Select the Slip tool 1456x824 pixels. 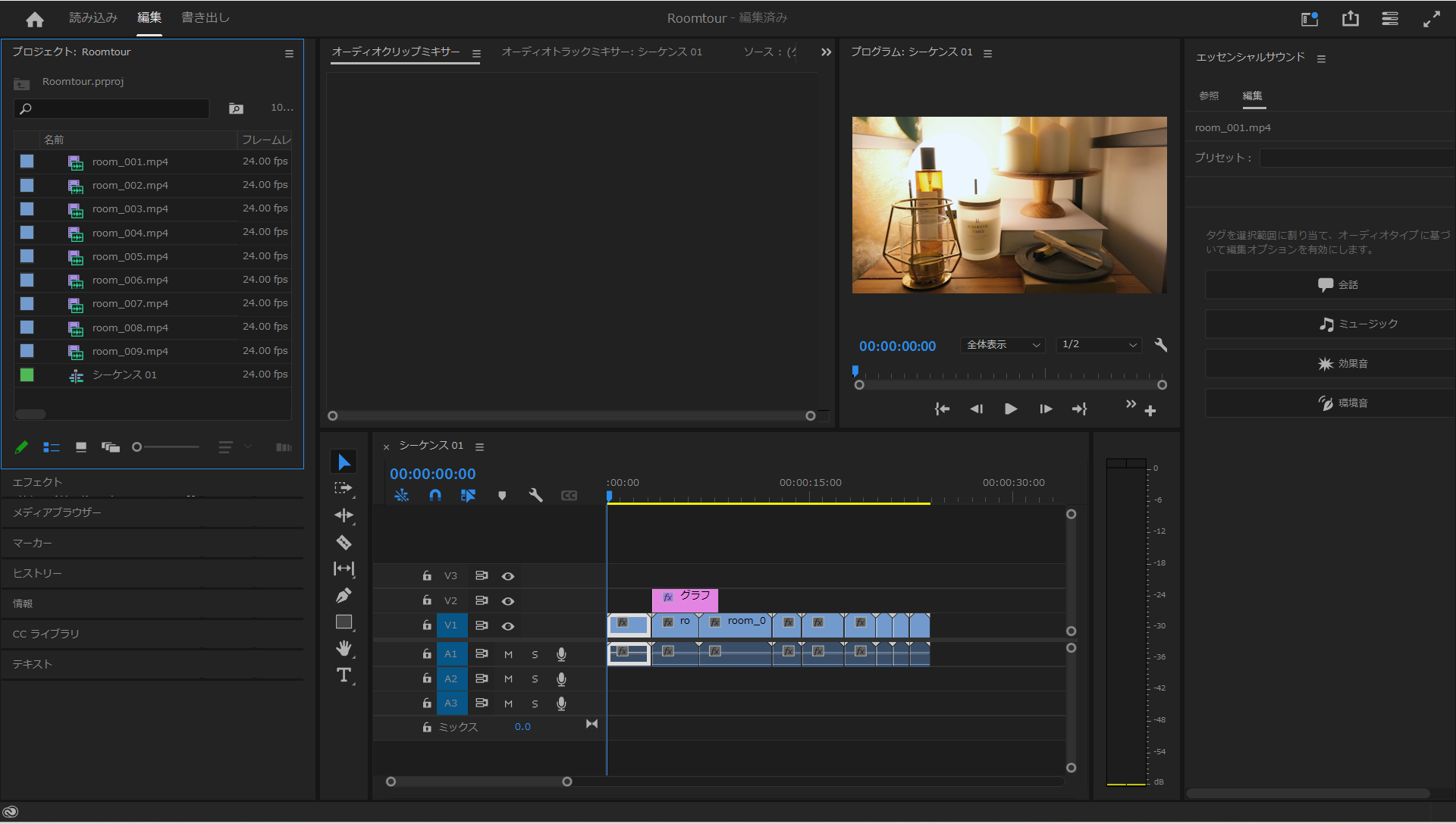pyautogui.click(x=344, y=569)
